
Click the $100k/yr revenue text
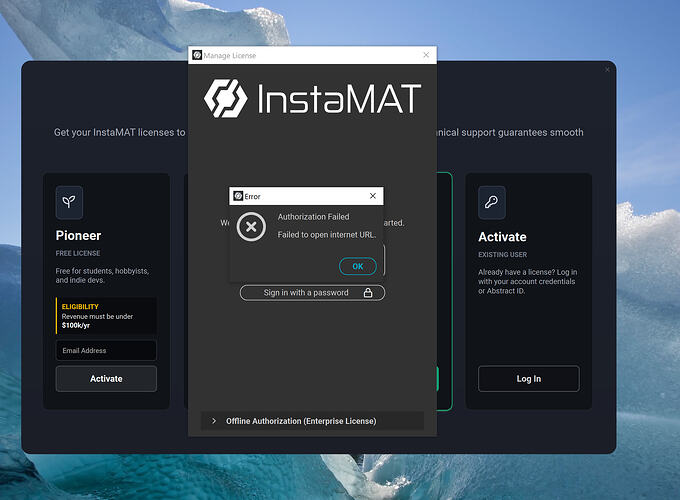[76, 326]
